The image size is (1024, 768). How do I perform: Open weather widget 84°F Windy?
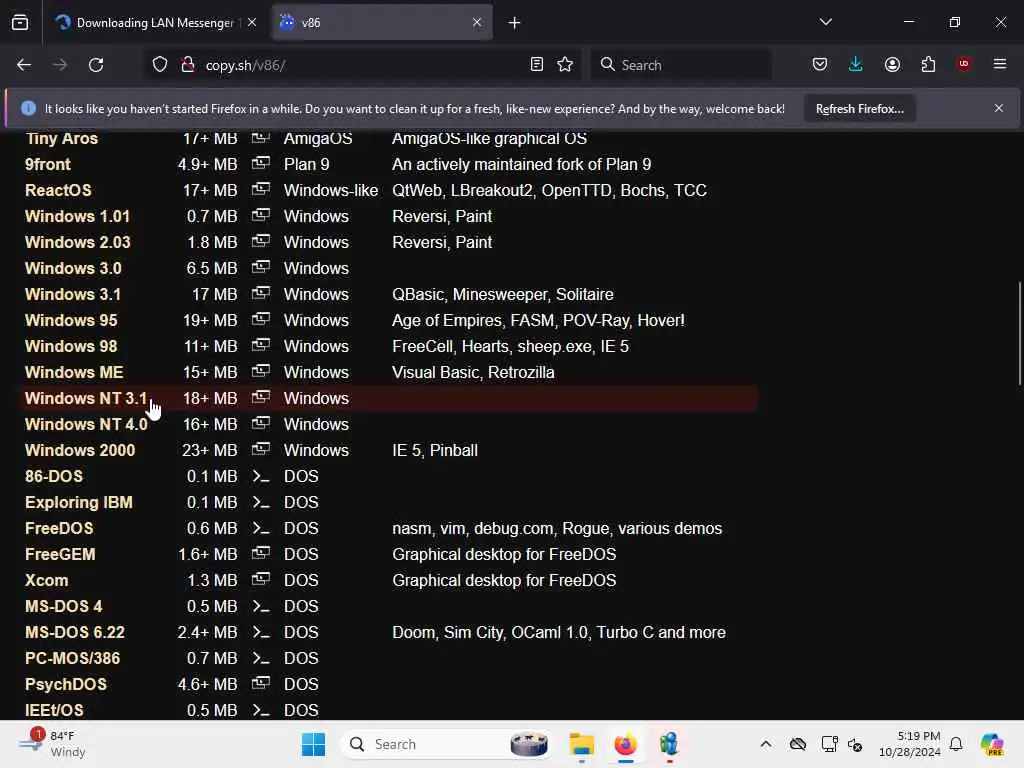[x=52, y=744]
